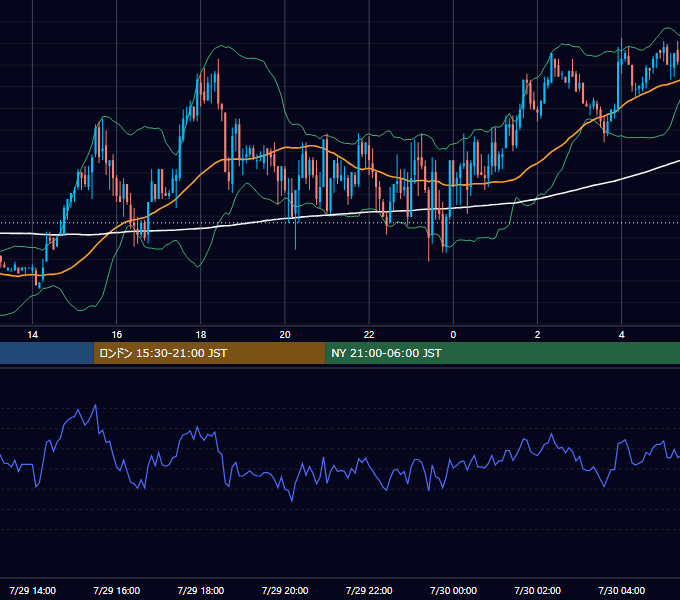The width and height of the screenshot is (680, 600).
Task: Click the 7/29 18:00 date label
Action: (x=201, y=590)
